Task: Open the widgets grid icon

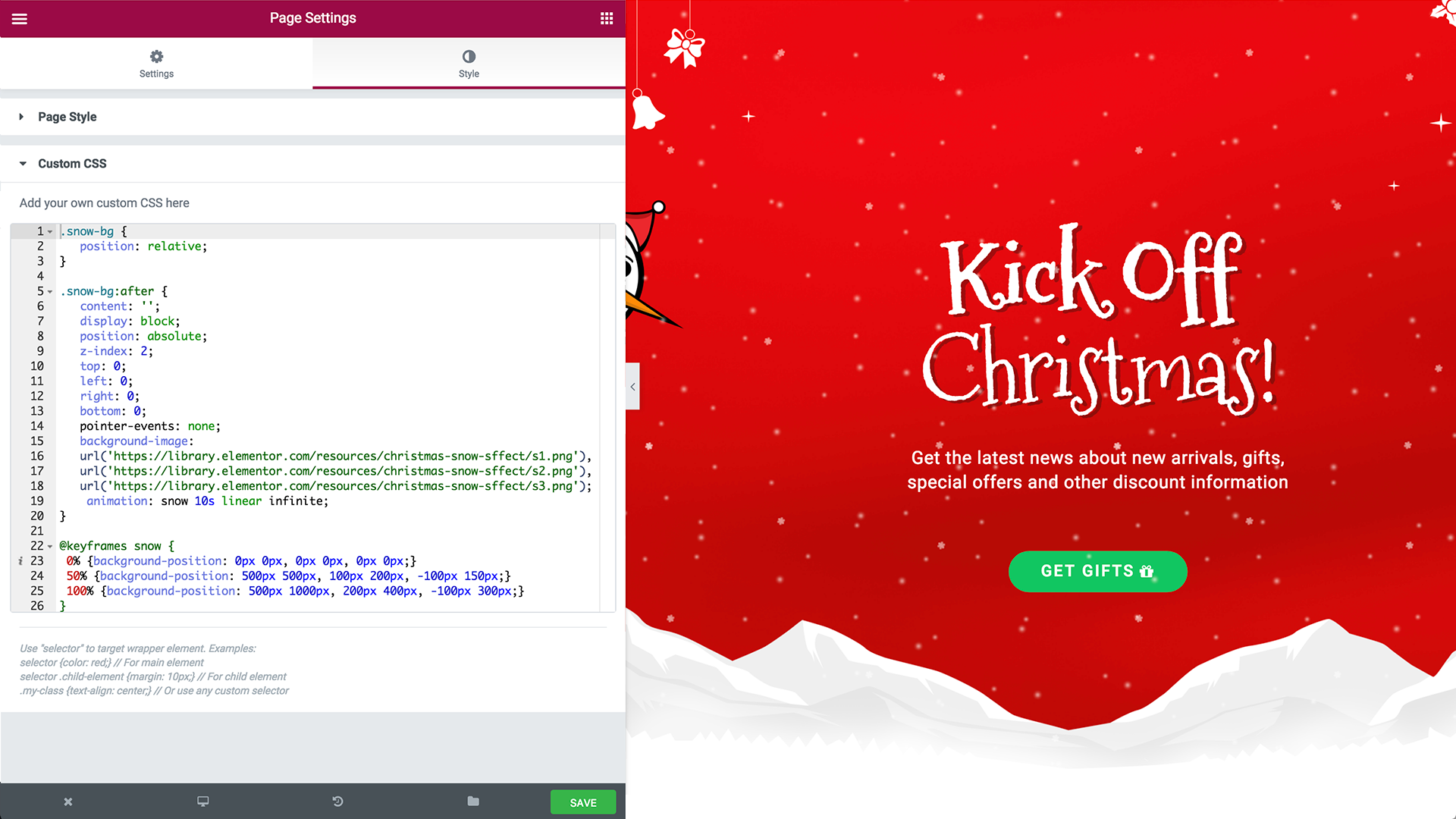Action: point(607,18)
